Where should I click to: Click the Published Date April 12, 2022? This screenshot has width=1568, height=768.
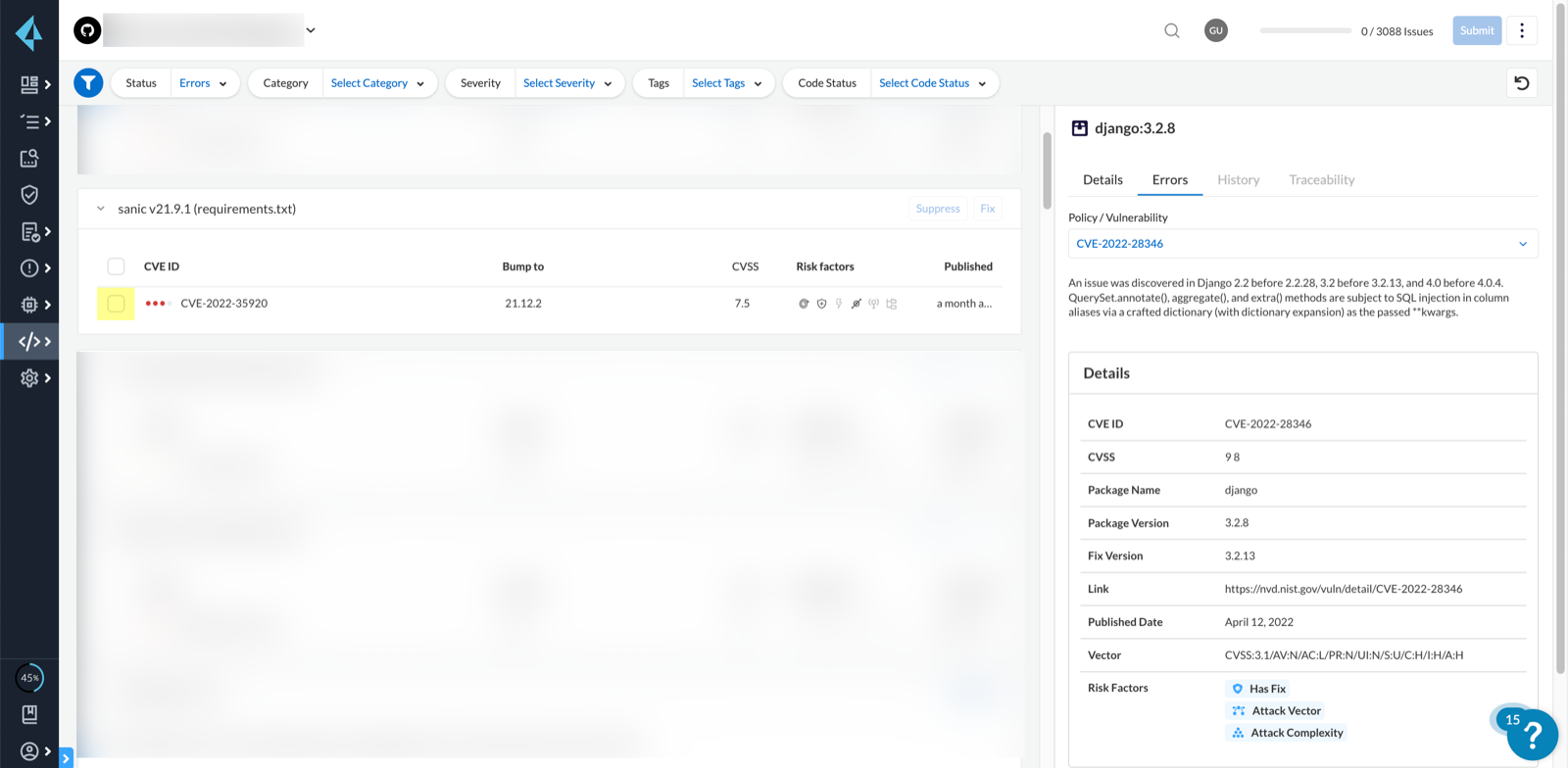pos(1259,622)
